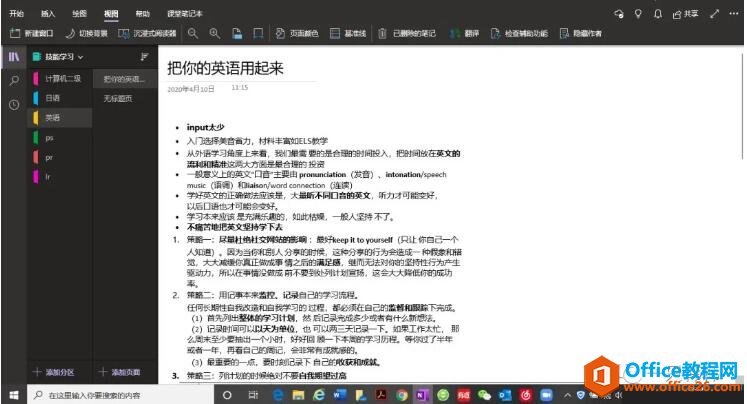Click the page title 把你的英语用起来
Viewport: 747px width, 404px height.
(x=225, y=68)
